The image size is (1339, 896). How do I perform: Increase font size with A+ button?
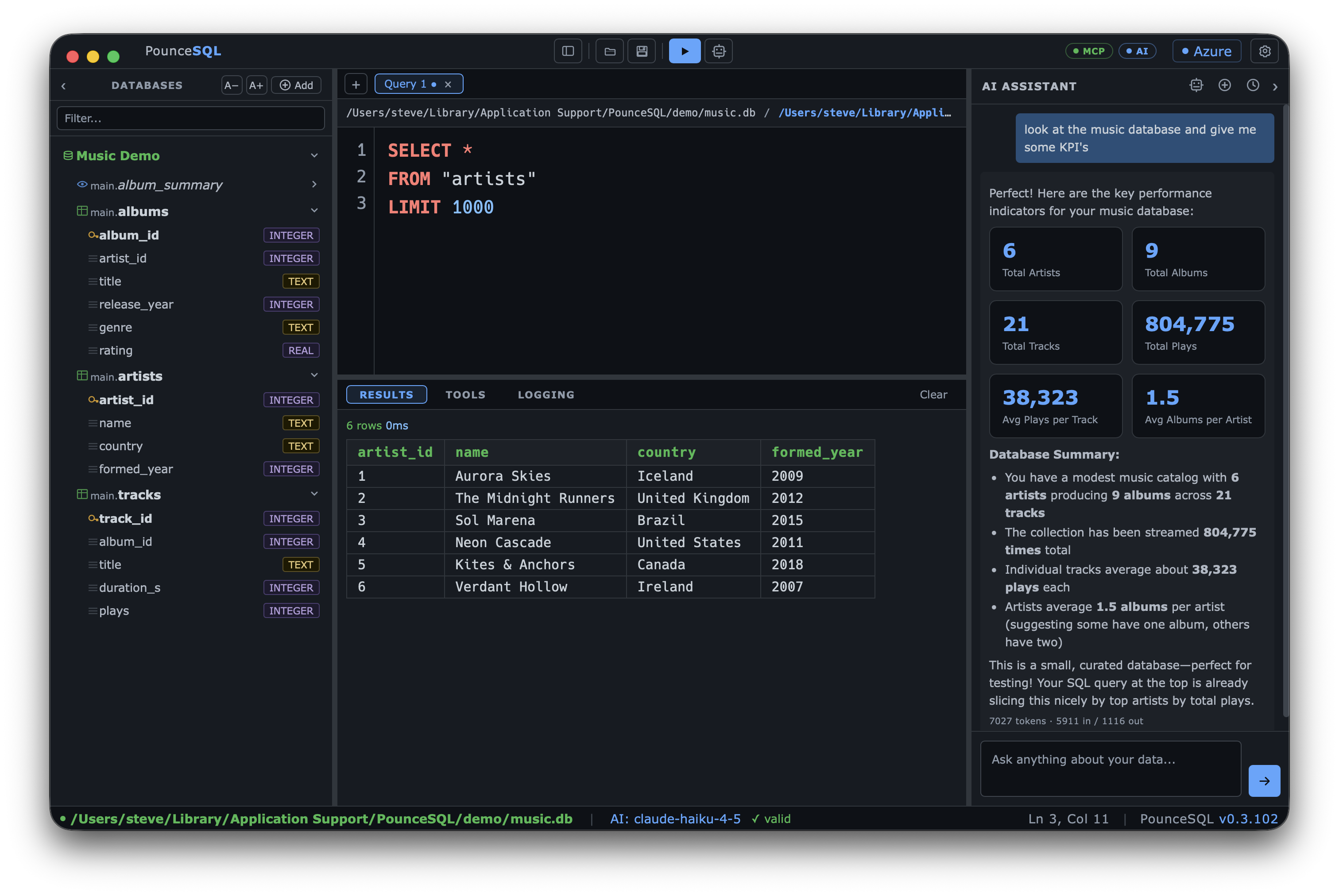[x=256, y=85]
